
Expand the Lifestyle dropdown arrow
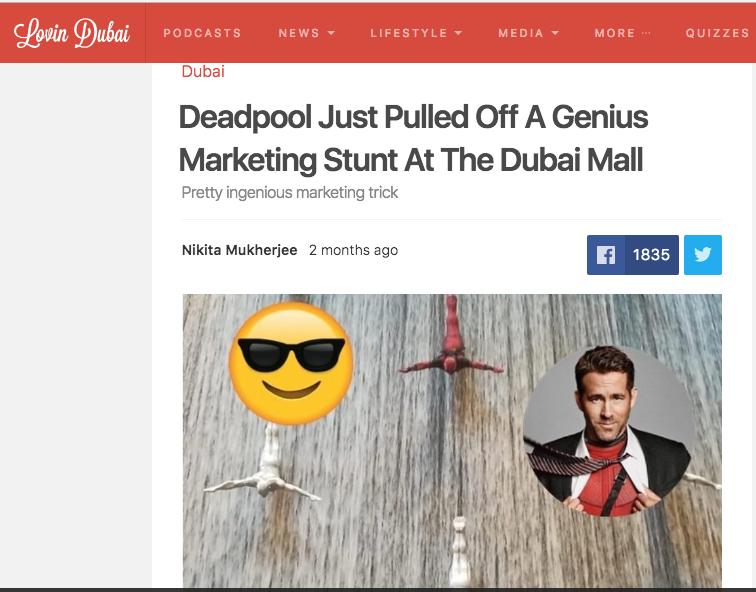point(458,33)
